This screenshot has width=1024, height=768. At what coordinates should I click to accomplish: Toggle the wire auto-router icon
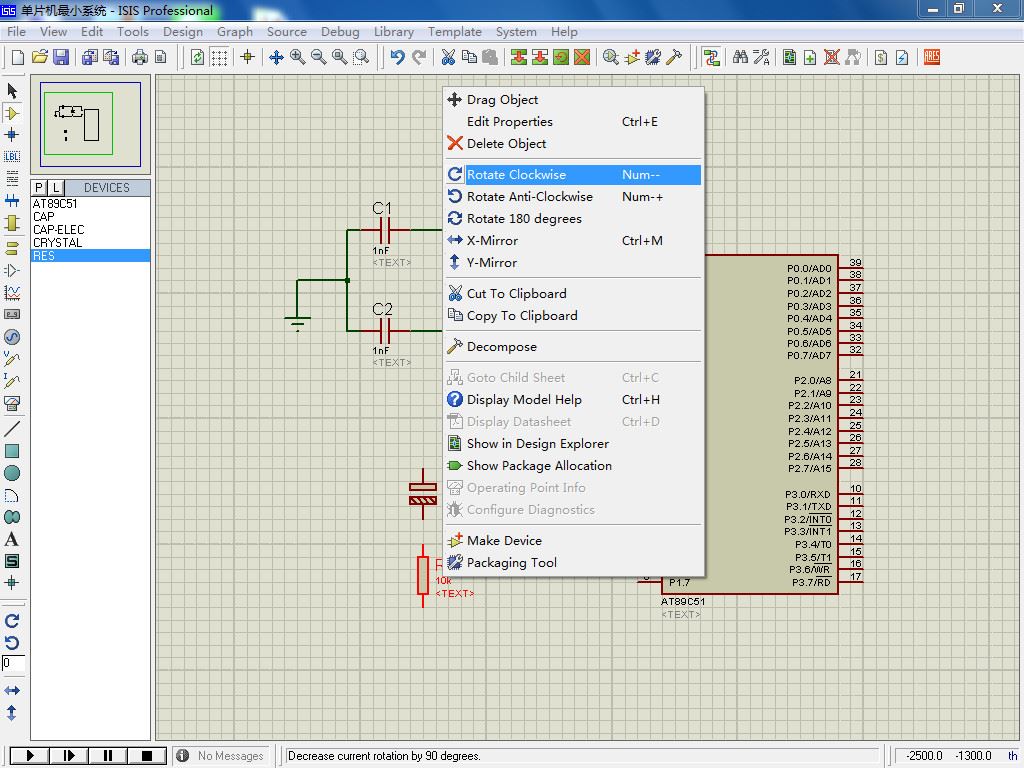tap(711, 57)
